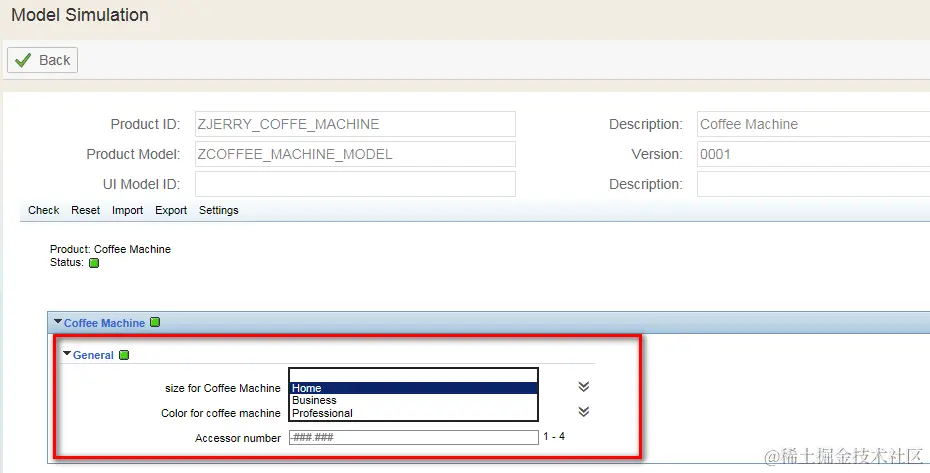
Task: Expand details chevron for Color for coffee machine
Action: (x=584, y=412)
